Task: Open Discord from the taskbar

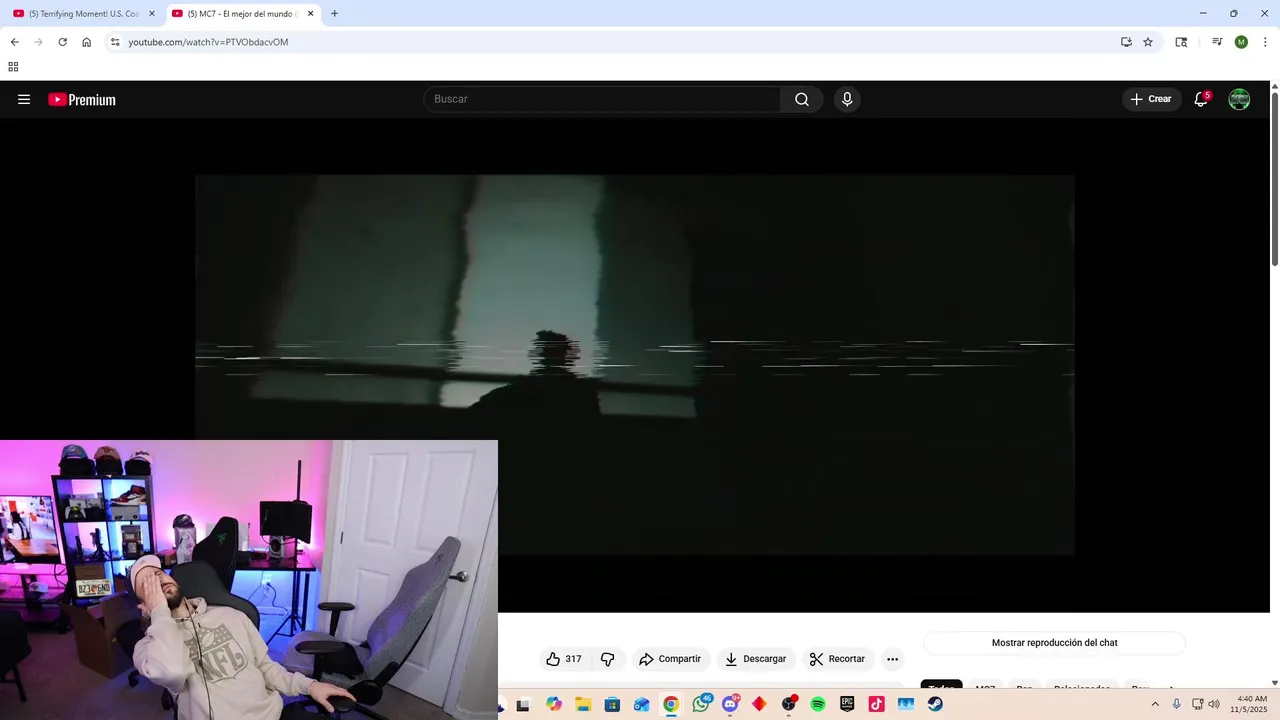Action: (x=730, y=704)
